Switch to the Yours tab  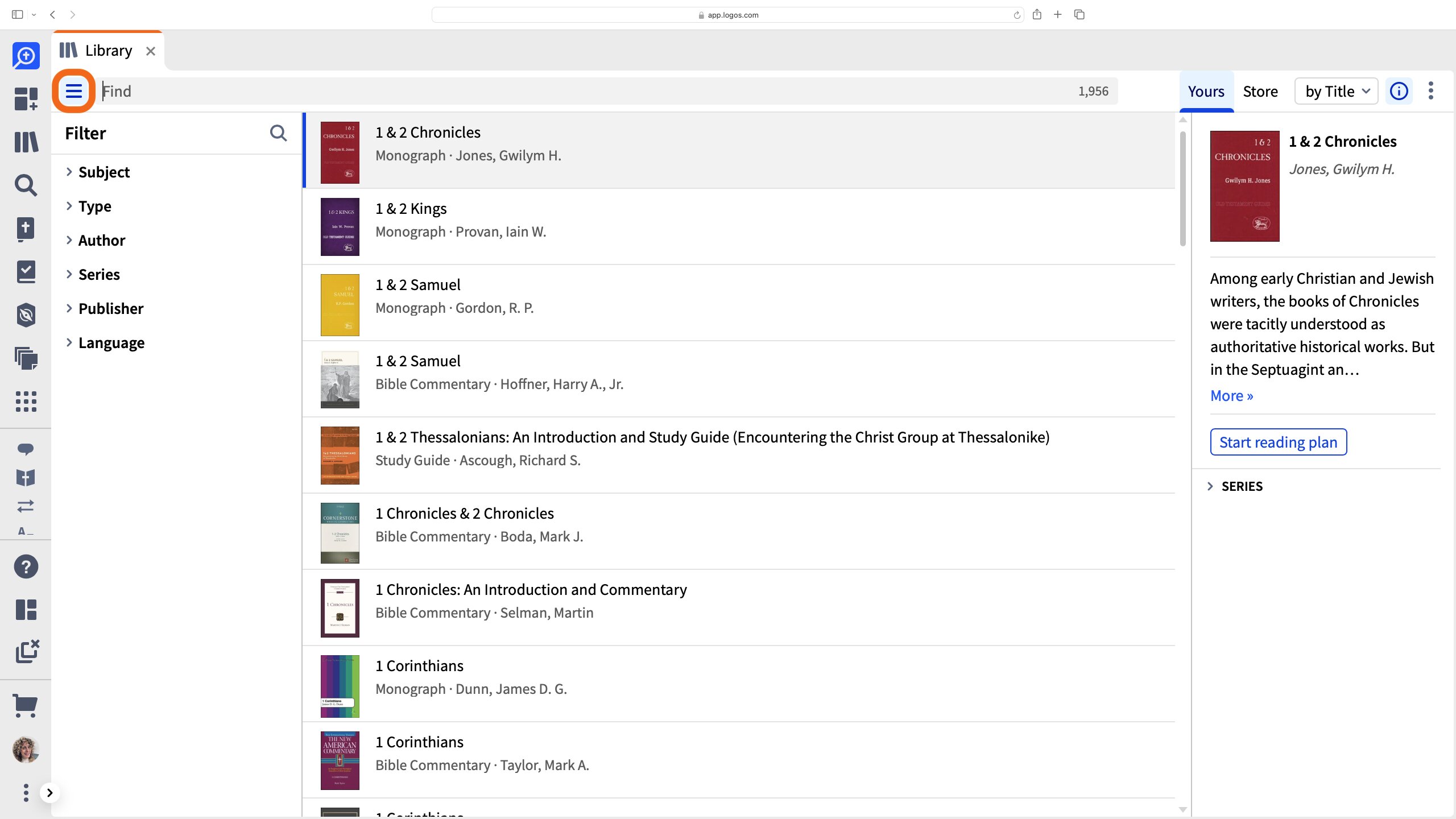point(1206,91)
